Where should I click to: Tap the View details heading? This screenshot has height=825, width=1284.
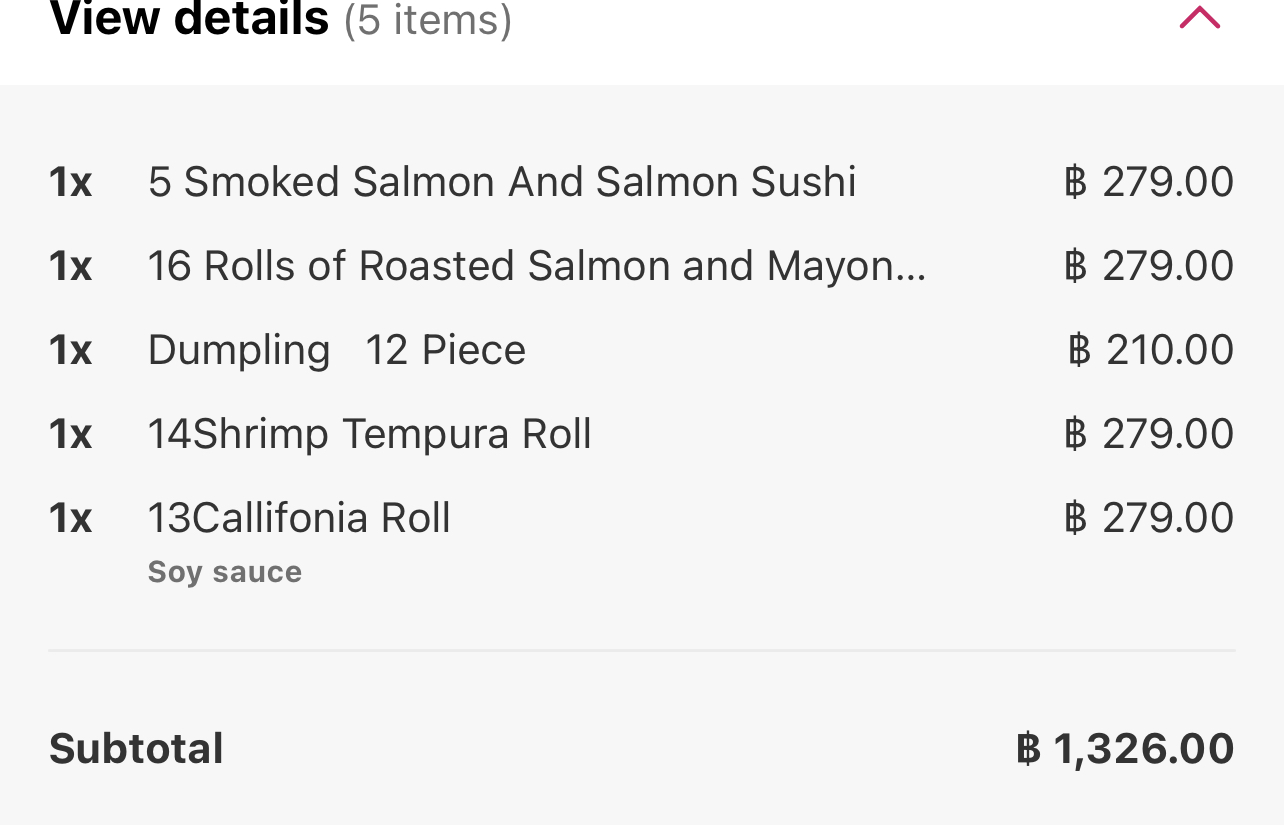coord(189,19)
